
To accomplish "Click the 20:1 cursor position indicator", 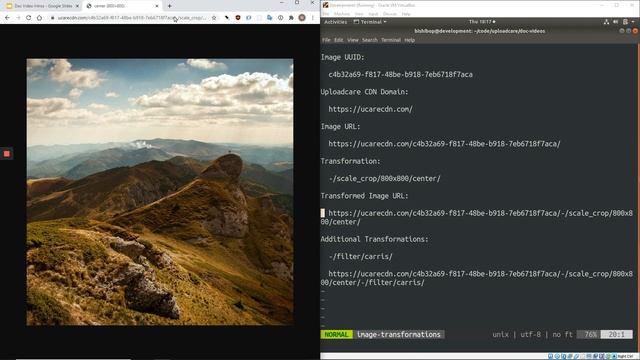I will pos(617,334).
